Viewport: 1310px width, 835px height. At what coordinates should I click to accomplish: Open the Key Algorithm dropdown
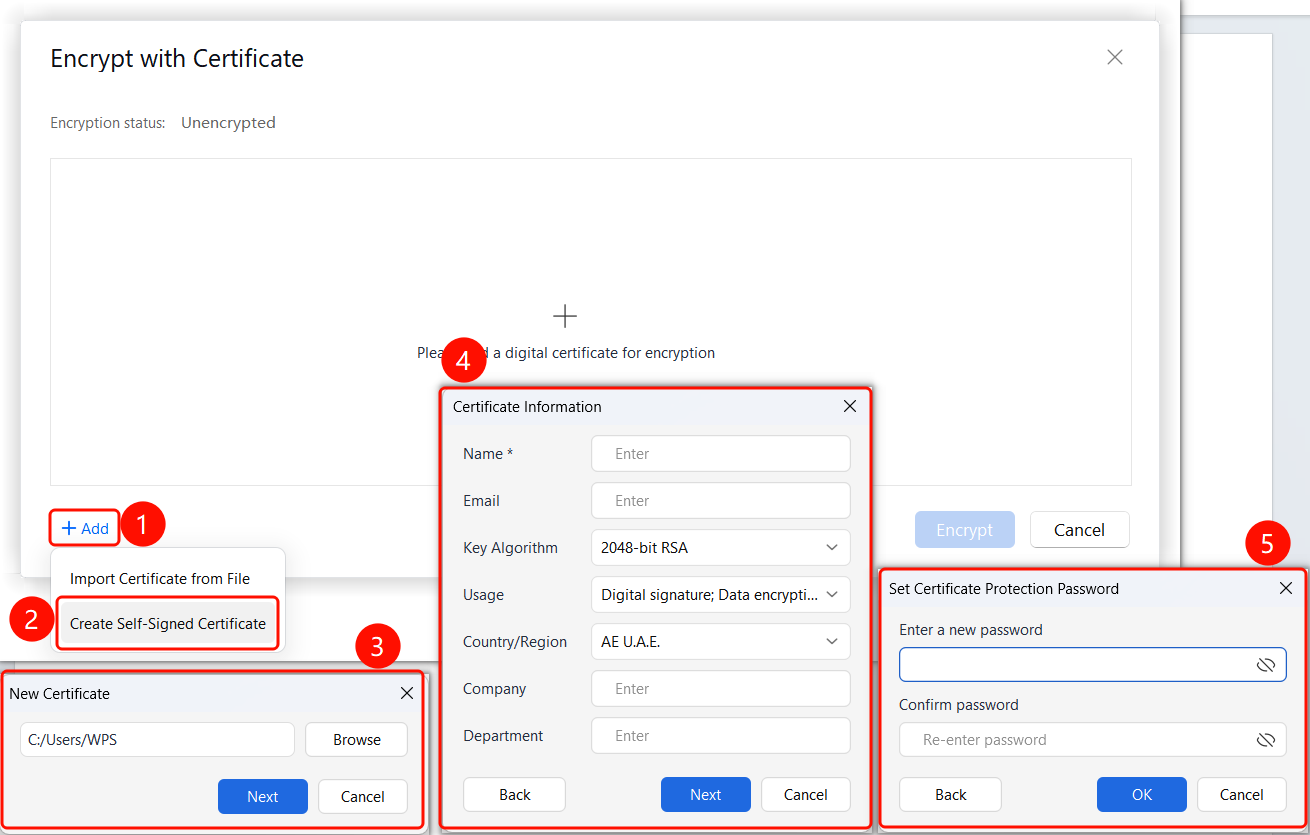[721, 547]
